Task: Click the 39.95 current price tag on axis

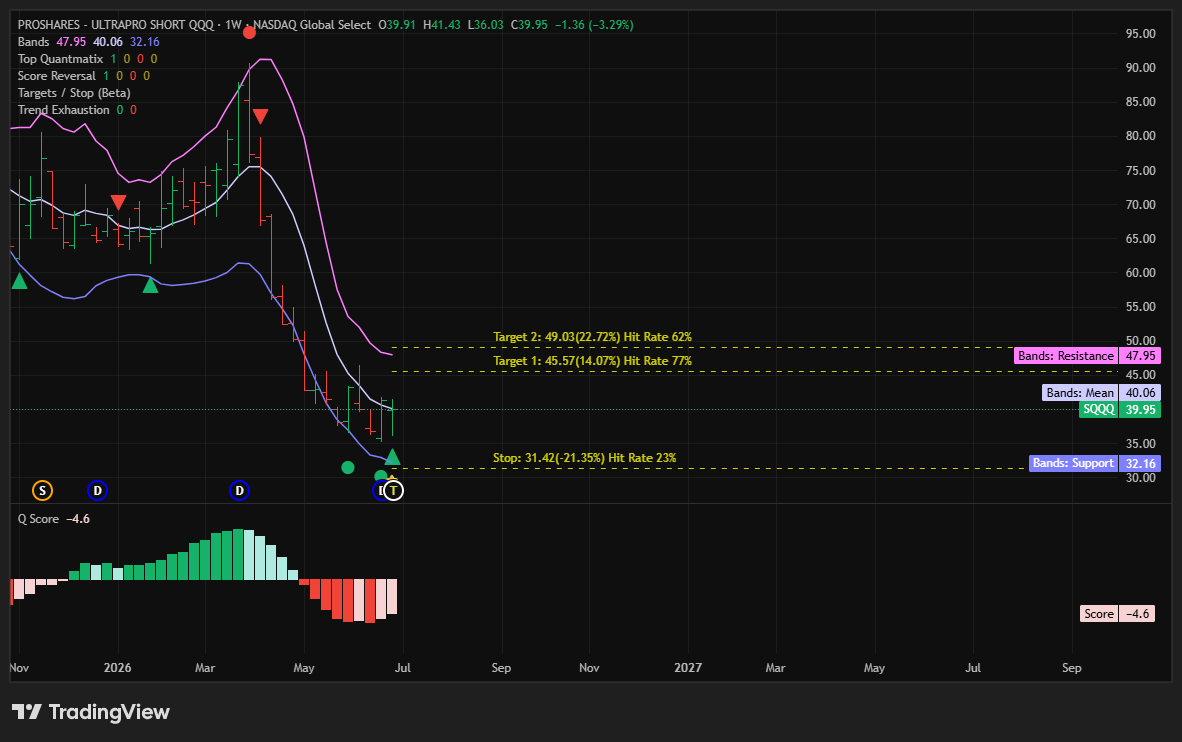Action: point(1140,409)
